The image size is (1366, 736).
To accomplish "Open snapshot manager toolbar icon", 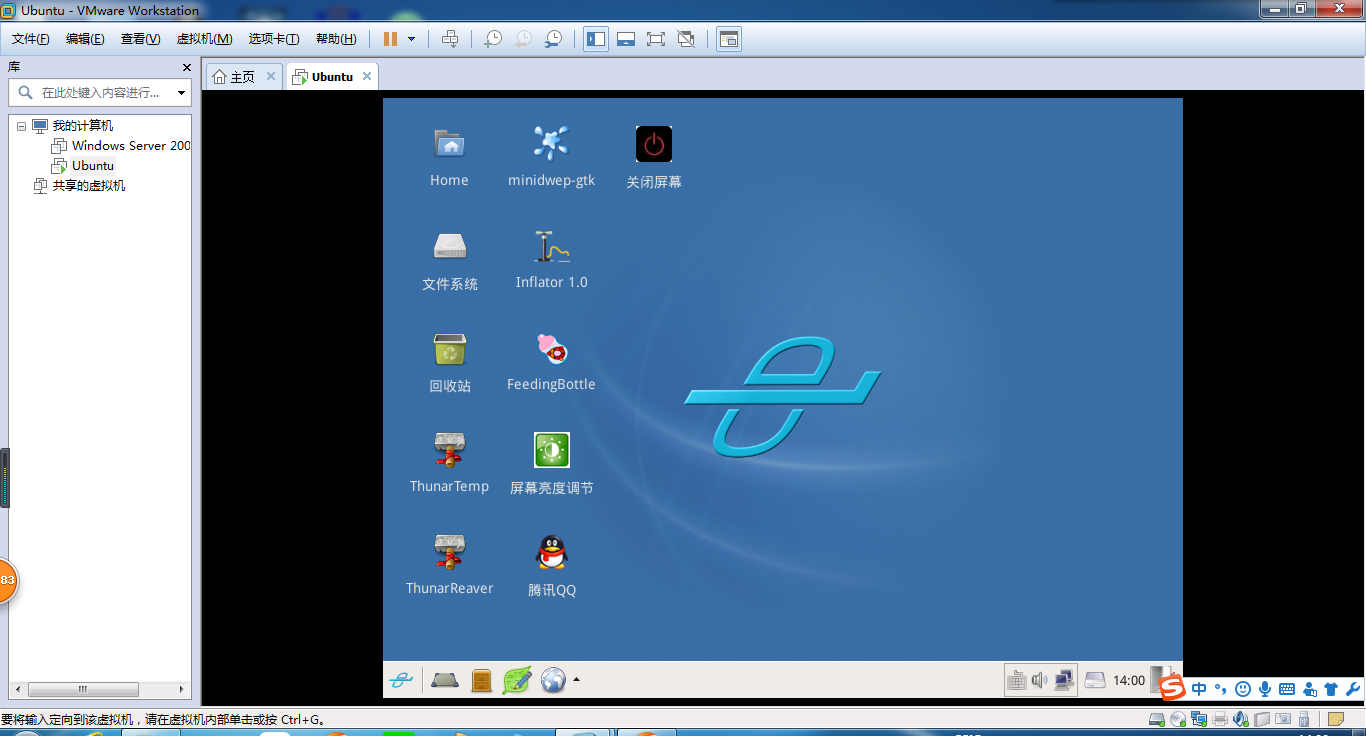I will 553,39.
